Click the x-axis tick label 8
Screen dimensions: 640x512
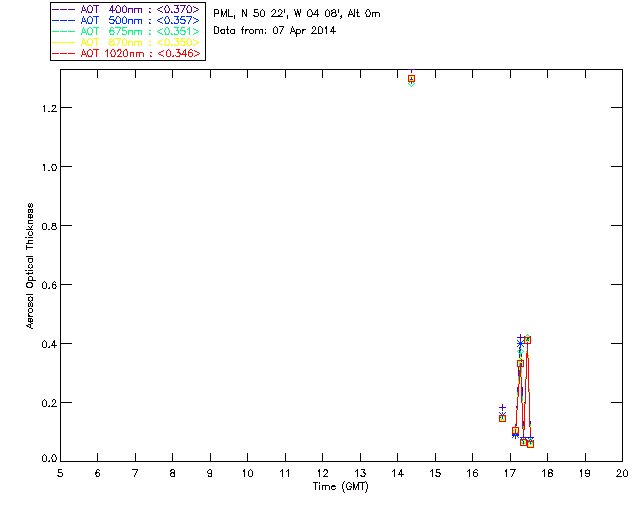click(x=173, y=473)
